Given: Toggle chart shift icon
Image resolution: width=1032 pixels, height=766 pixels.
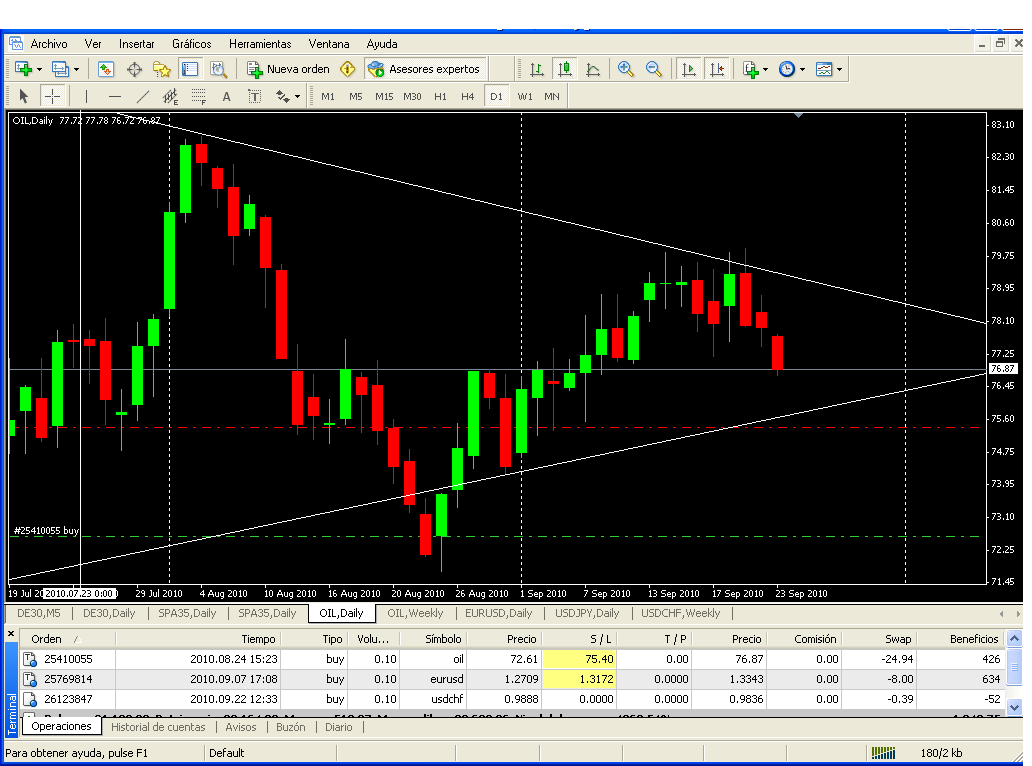Looking at the screenshot, I should point(717,69).
